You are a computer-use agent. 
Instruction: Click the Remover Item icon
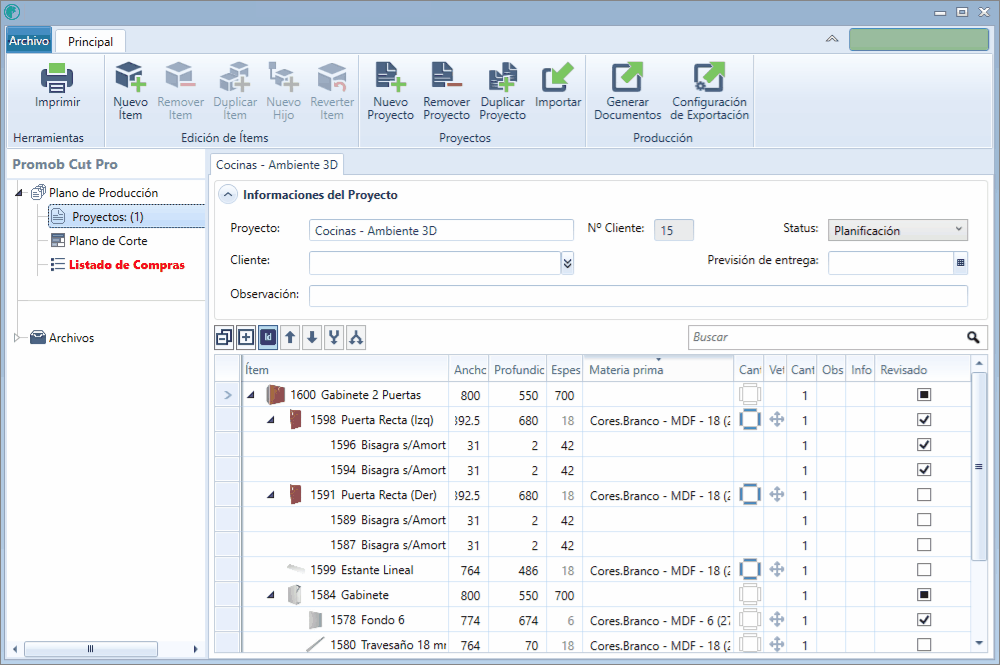pyautogui.click(x=180, y=77)
